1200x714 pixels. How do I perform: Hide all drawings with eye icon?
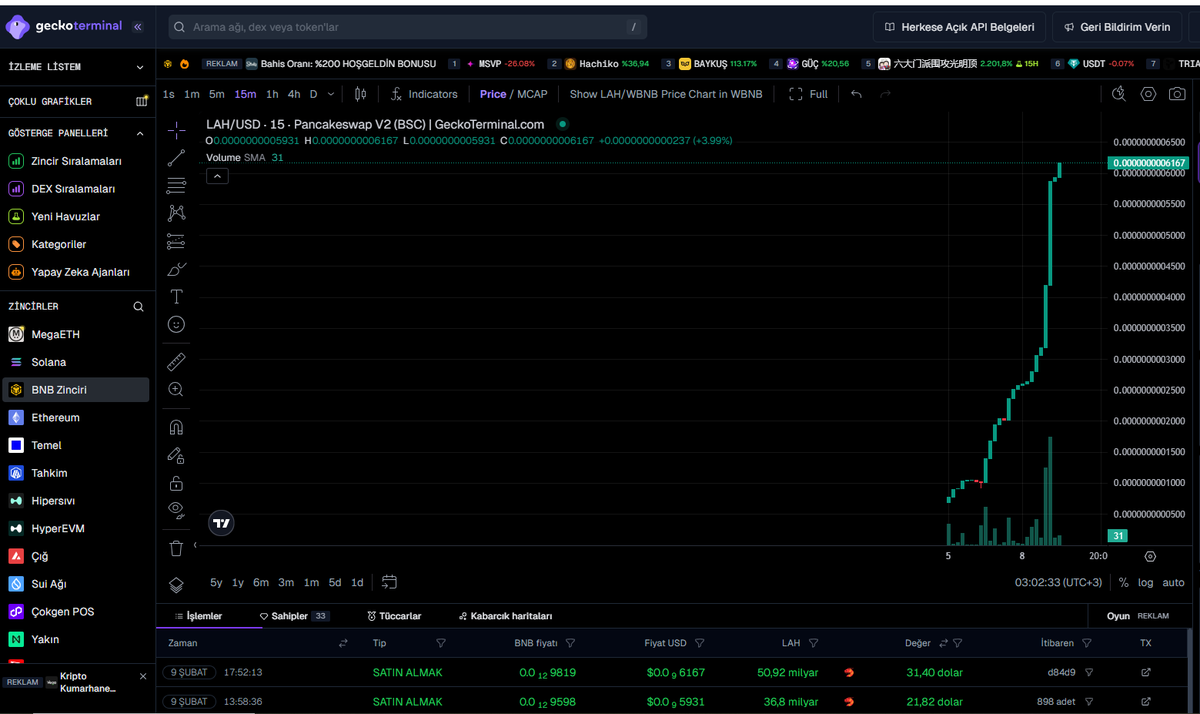176,510
